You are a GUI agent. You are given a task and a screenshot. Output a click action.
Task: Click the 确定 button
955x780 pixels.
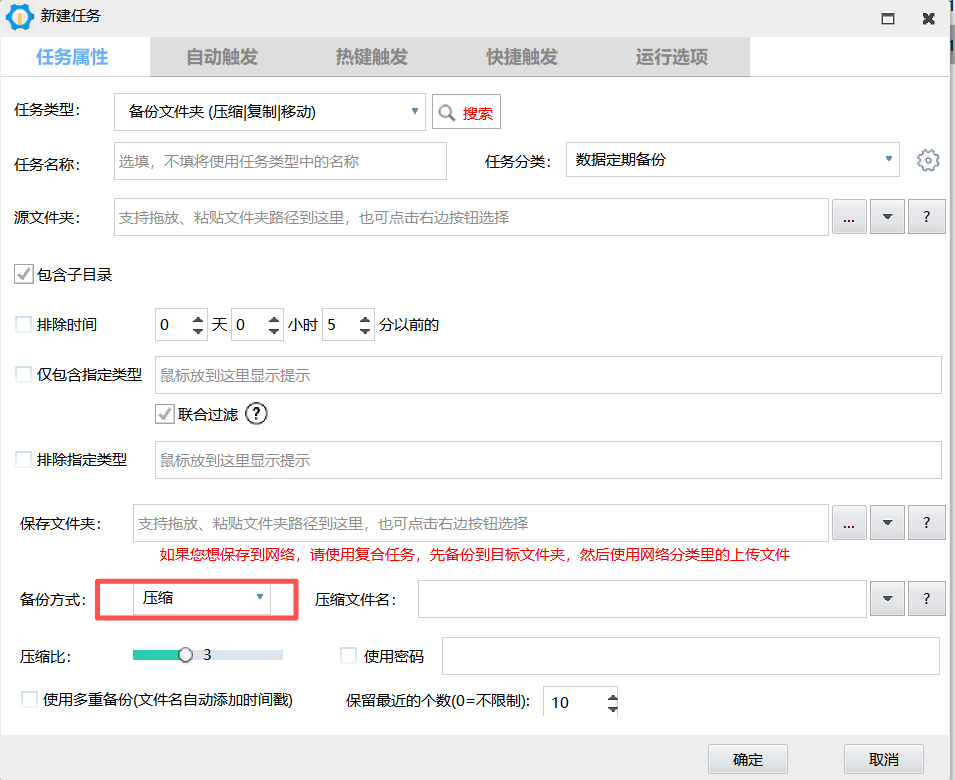click(747, 759)
